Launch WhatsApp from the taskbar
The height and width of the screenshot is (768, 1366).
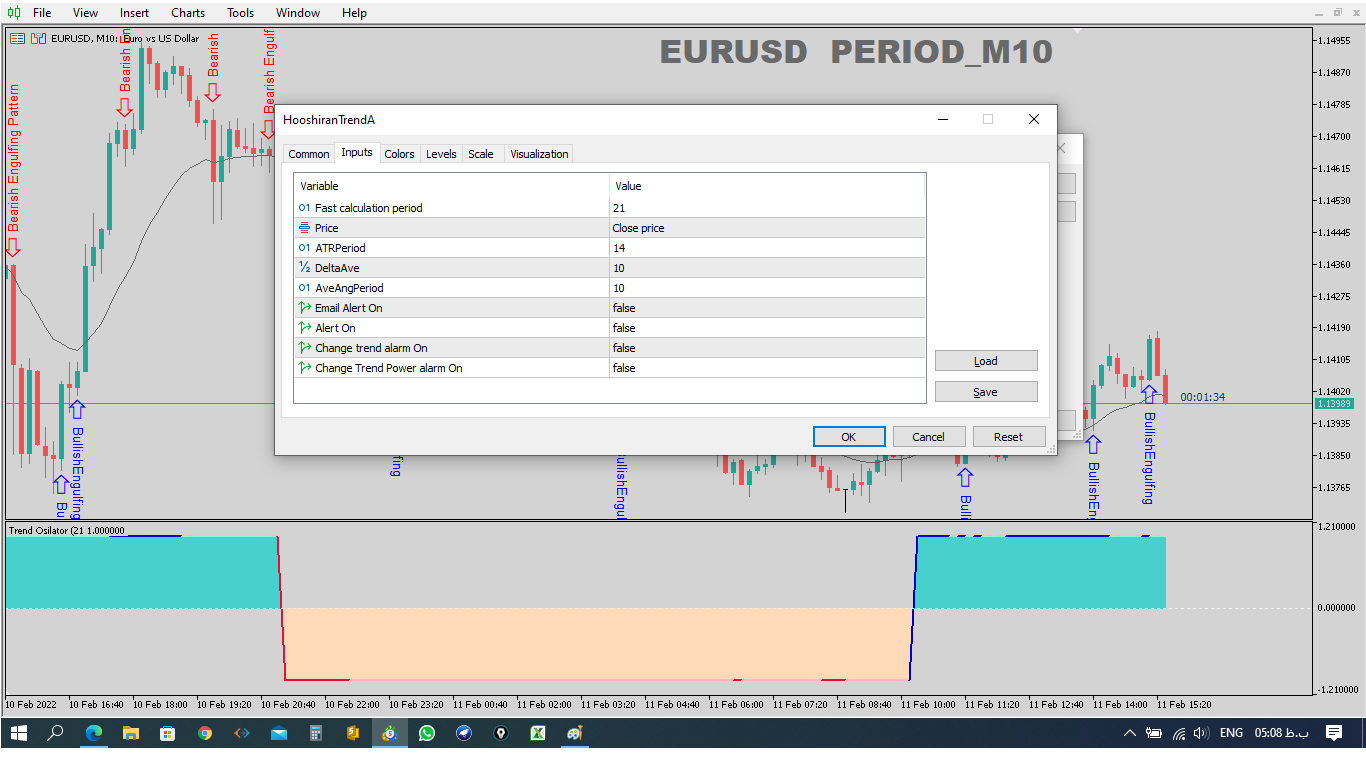coord(427,733)
